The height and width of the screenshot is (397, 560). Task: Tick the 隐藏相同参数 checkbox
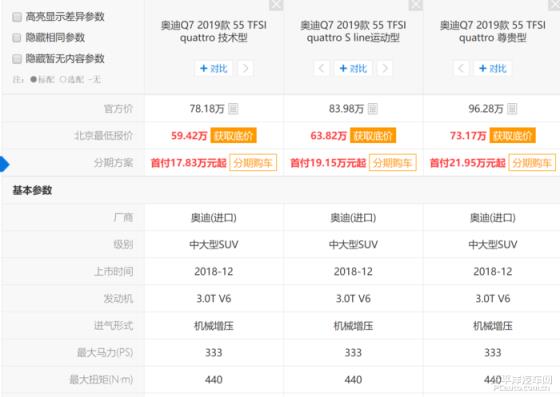pyautogui.click(x=17, y=38)
